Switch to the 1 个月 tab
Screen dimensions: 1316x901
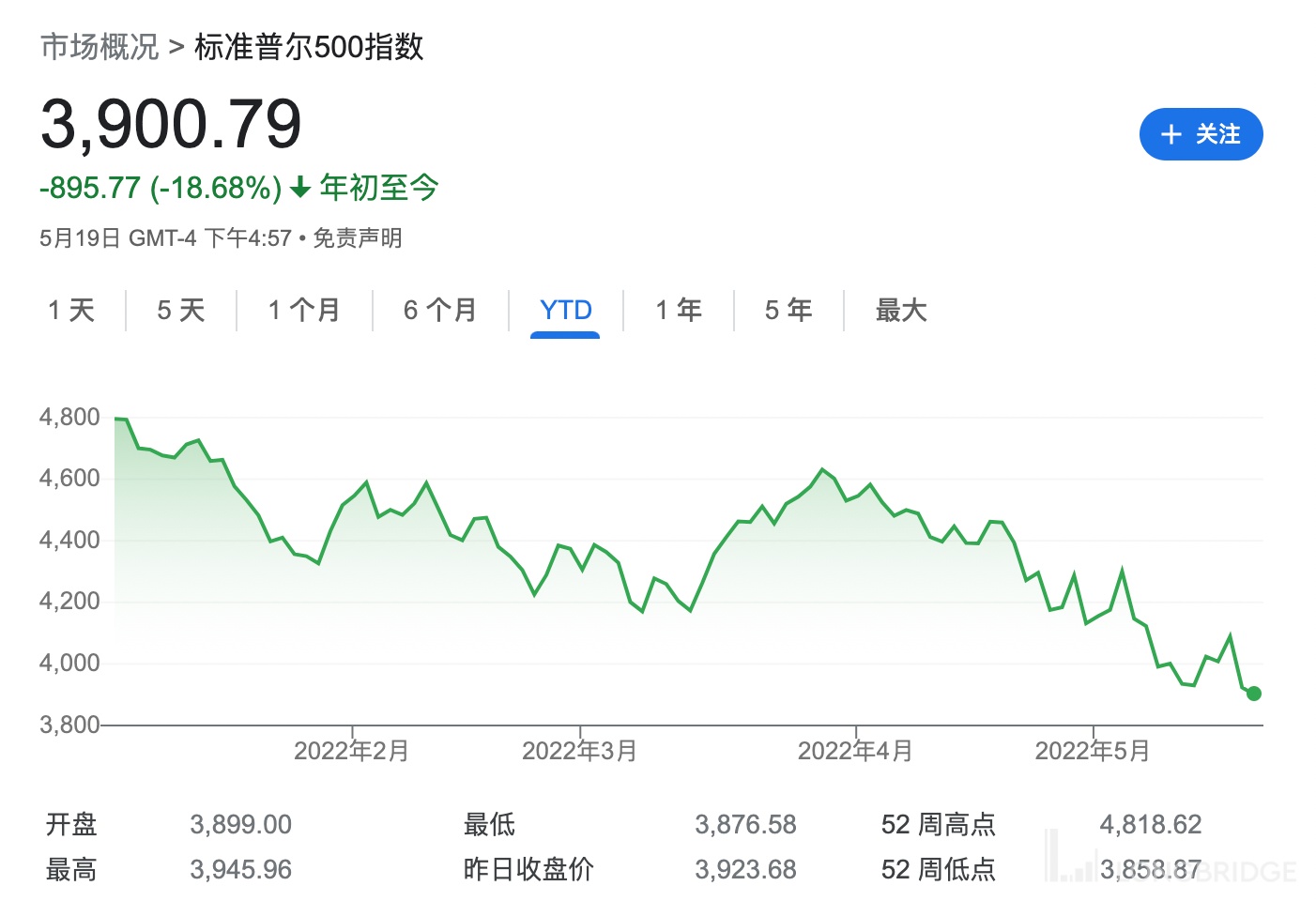click(304, 310)
